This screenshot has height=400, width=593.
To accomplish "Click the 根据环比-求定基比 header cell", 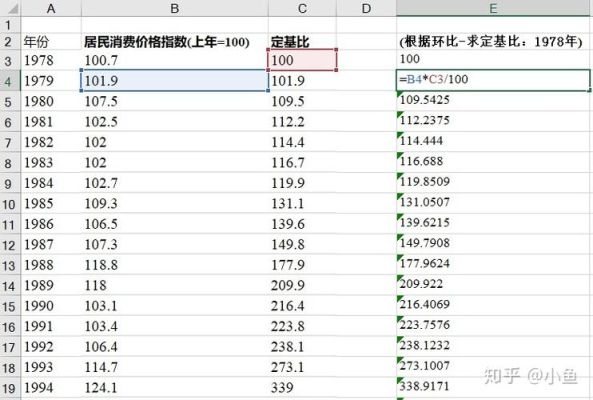I will (493, 42).
